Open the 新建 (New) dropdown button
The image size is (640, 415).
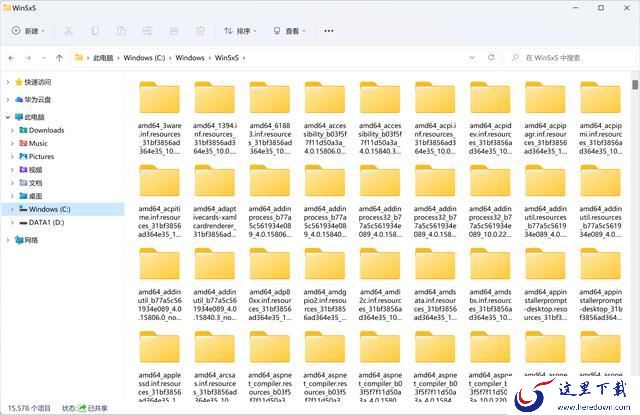click(28, 31)
